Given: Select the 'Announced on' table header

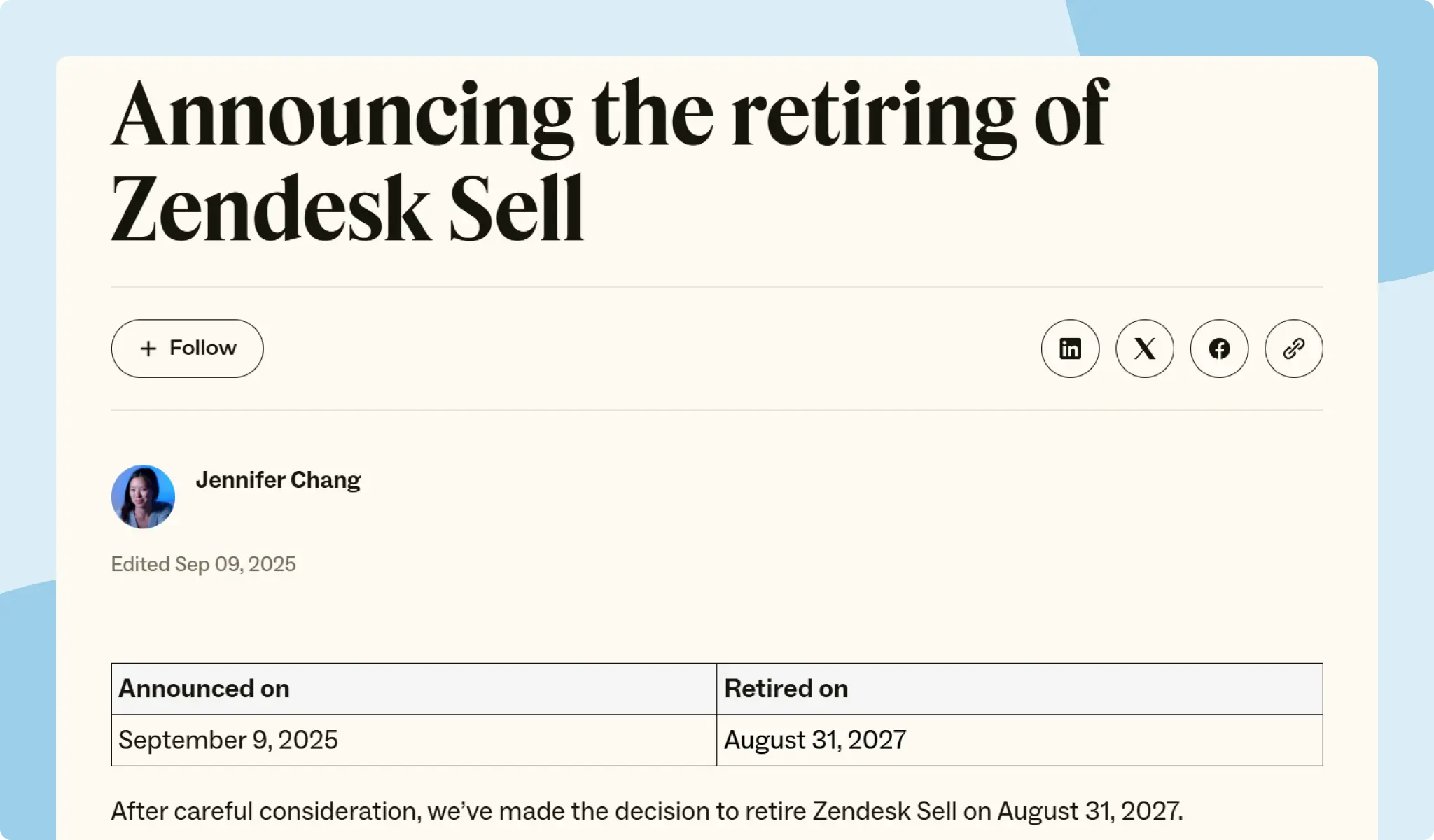Looking at the screenshot, I should (204, 689).
